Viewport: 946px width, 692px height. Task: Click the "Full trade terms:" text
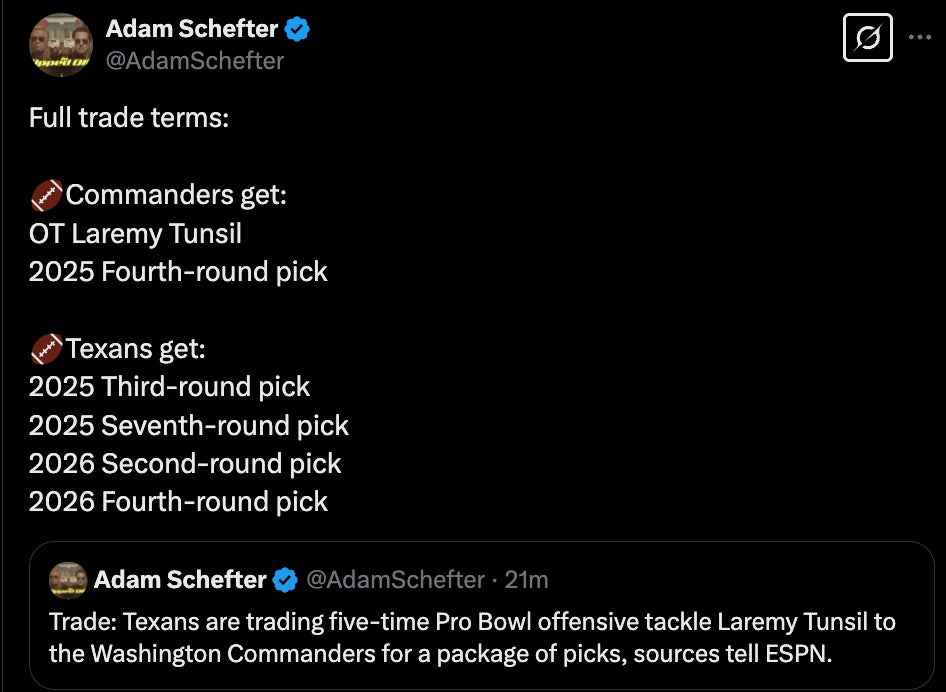pos(129,117)
